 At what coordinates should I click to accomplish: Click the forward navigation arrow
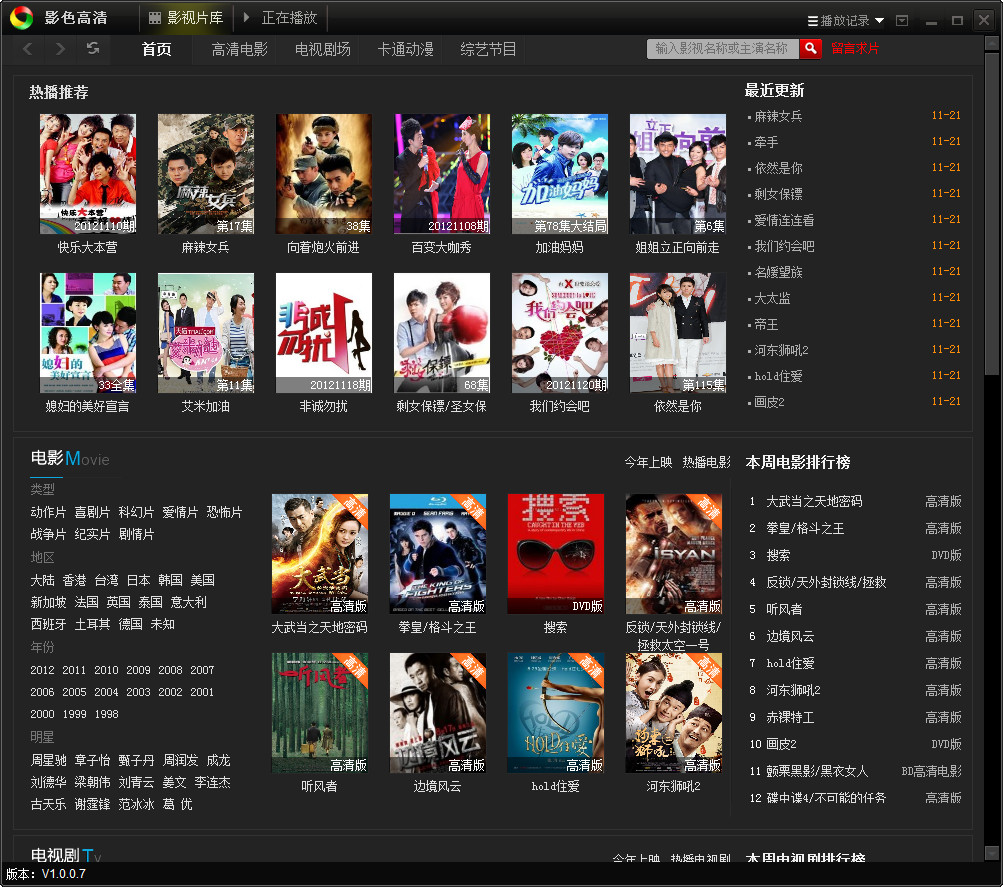click(x=60, y=49)
